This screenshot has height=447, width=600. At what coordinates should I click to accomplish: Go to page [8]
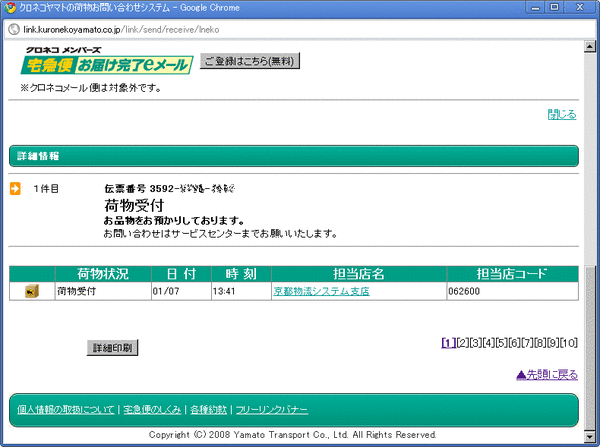click(541, 343)
